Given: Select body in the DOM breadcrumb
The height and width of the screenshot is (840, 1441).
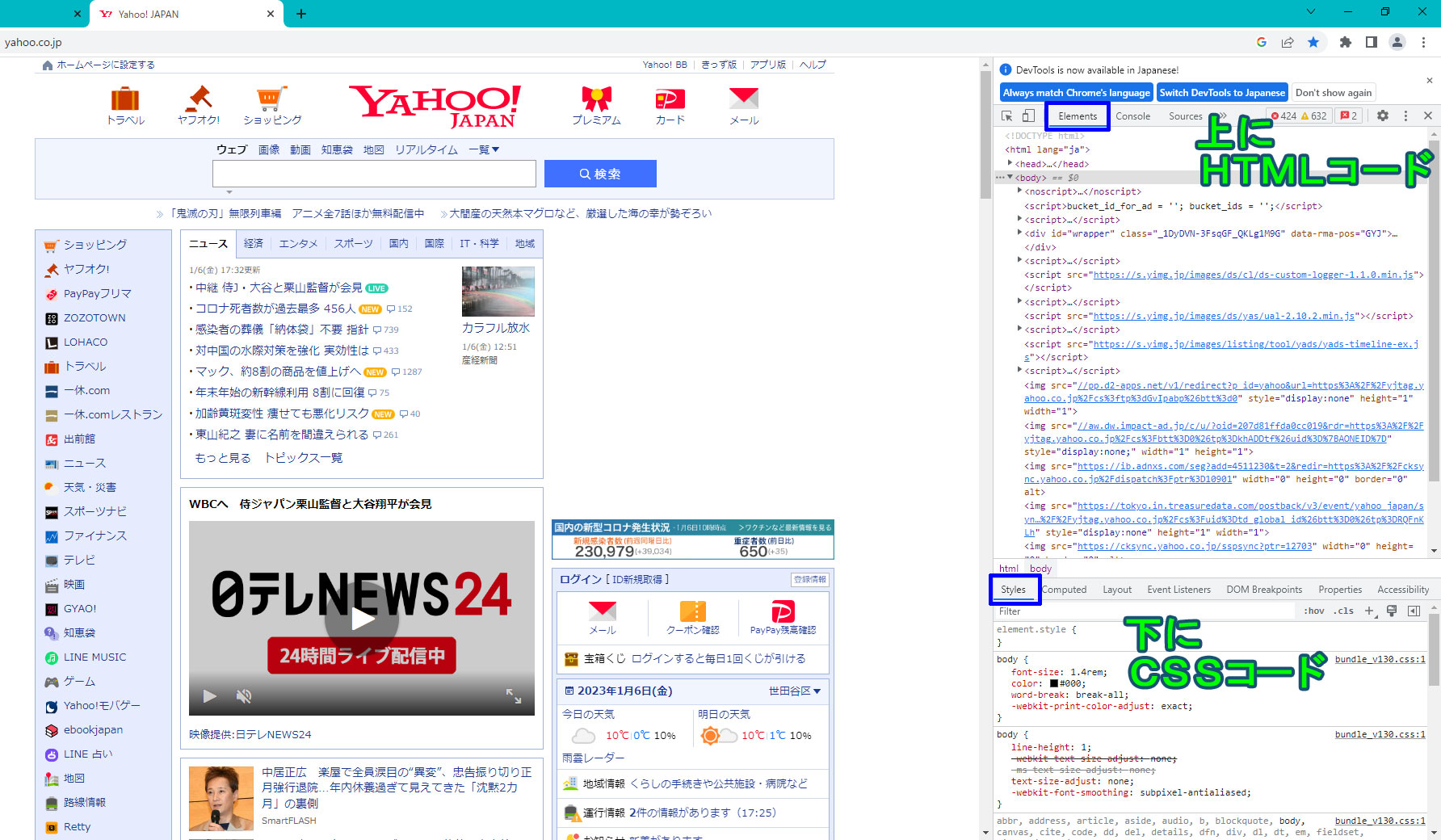Looking at the screenshot, I should pos(1040,569).
